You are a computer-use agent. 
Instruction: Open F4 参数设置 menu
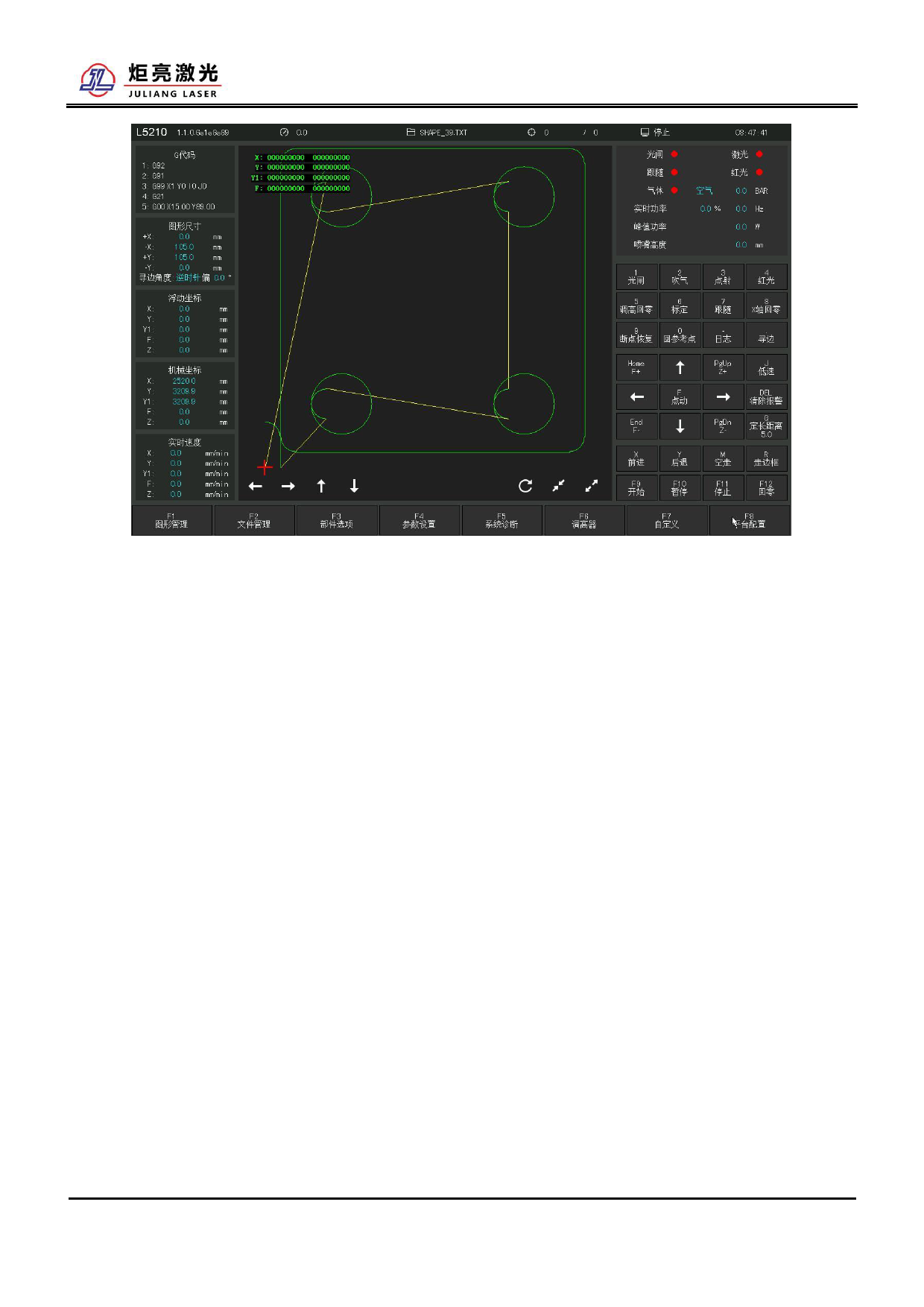419,521
